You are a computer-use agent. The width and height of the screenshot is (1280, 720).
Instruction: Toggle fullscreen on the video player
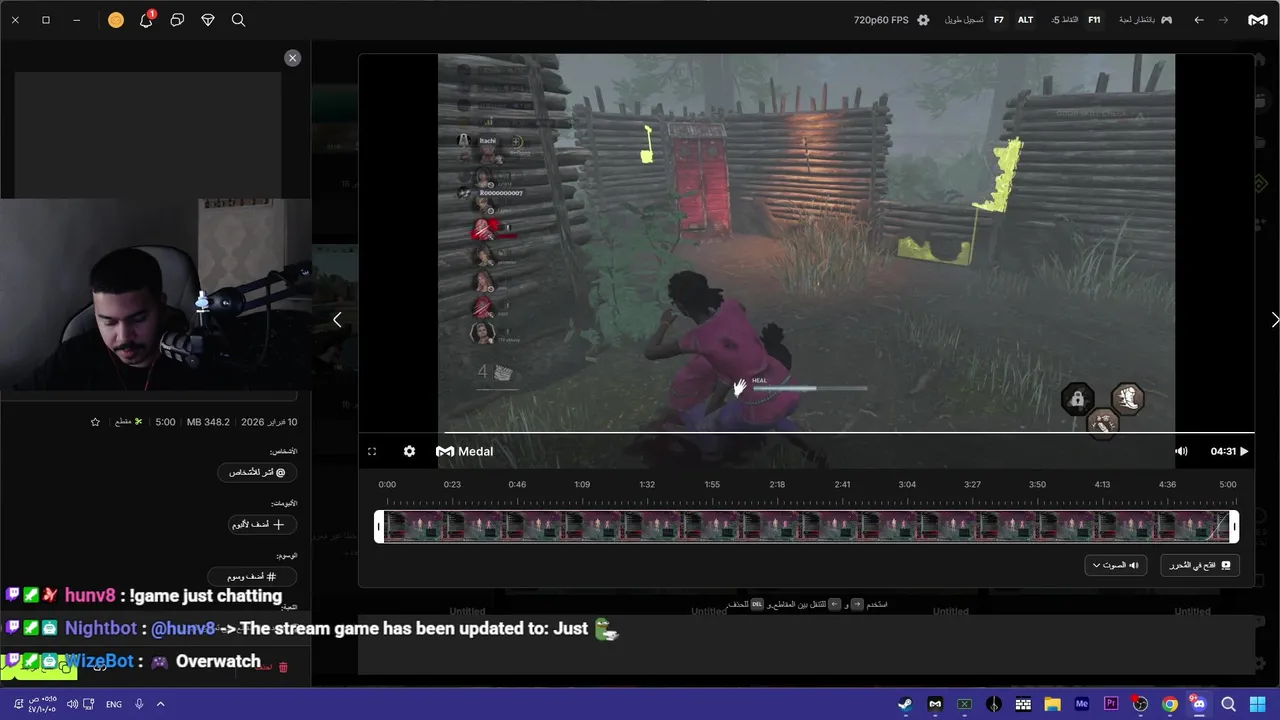click(372, 451)
